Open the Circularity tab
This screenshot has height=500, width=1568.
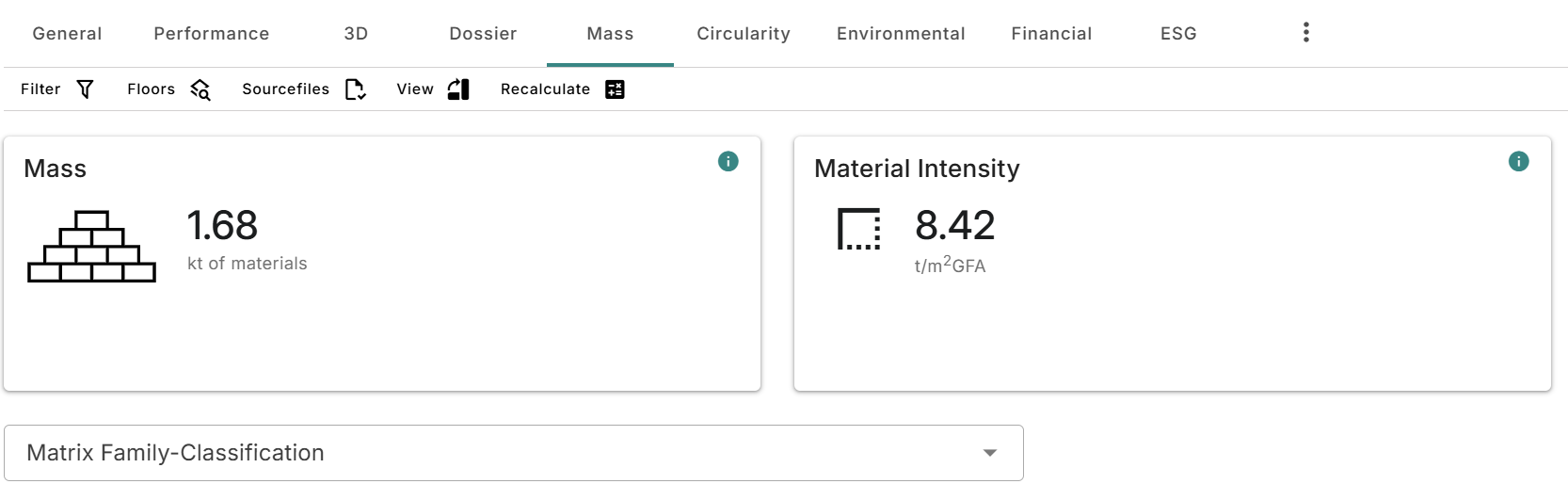point(744,34)
